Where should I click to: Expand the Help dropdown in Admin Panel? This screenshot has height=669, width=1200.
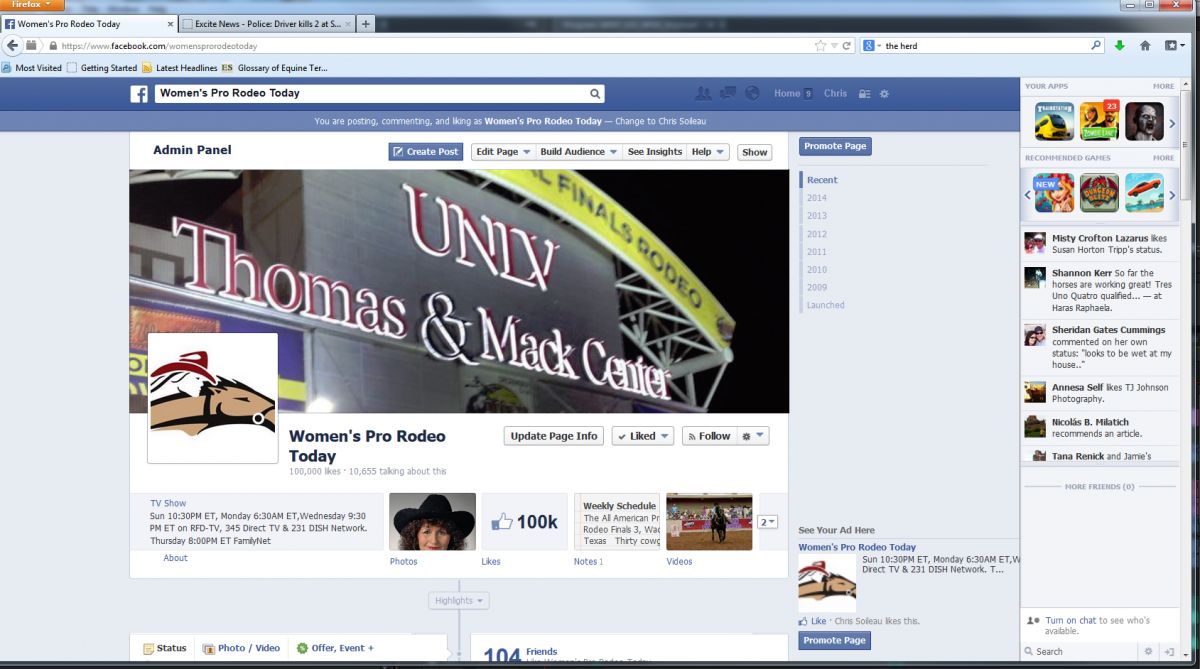click(707, 152)
